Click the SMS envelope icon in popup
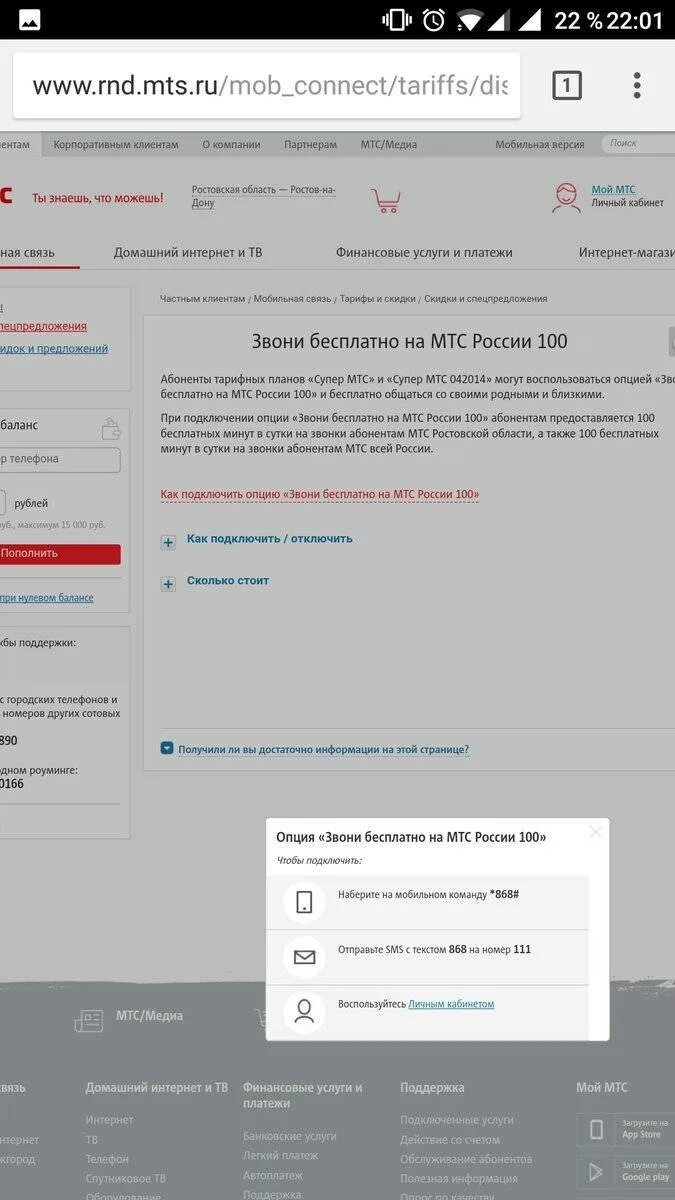Image resolution: width=675 pixels, height=1200 pixels. point(304,958)
